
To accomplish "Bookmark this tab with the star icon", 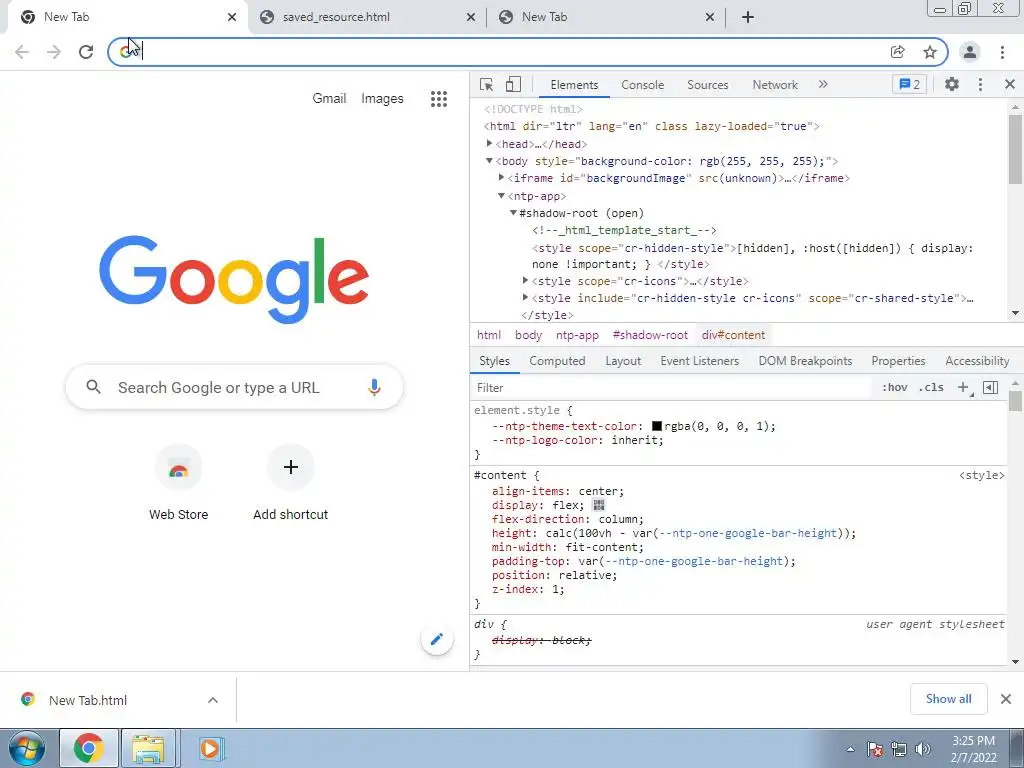I will [930, 52].
